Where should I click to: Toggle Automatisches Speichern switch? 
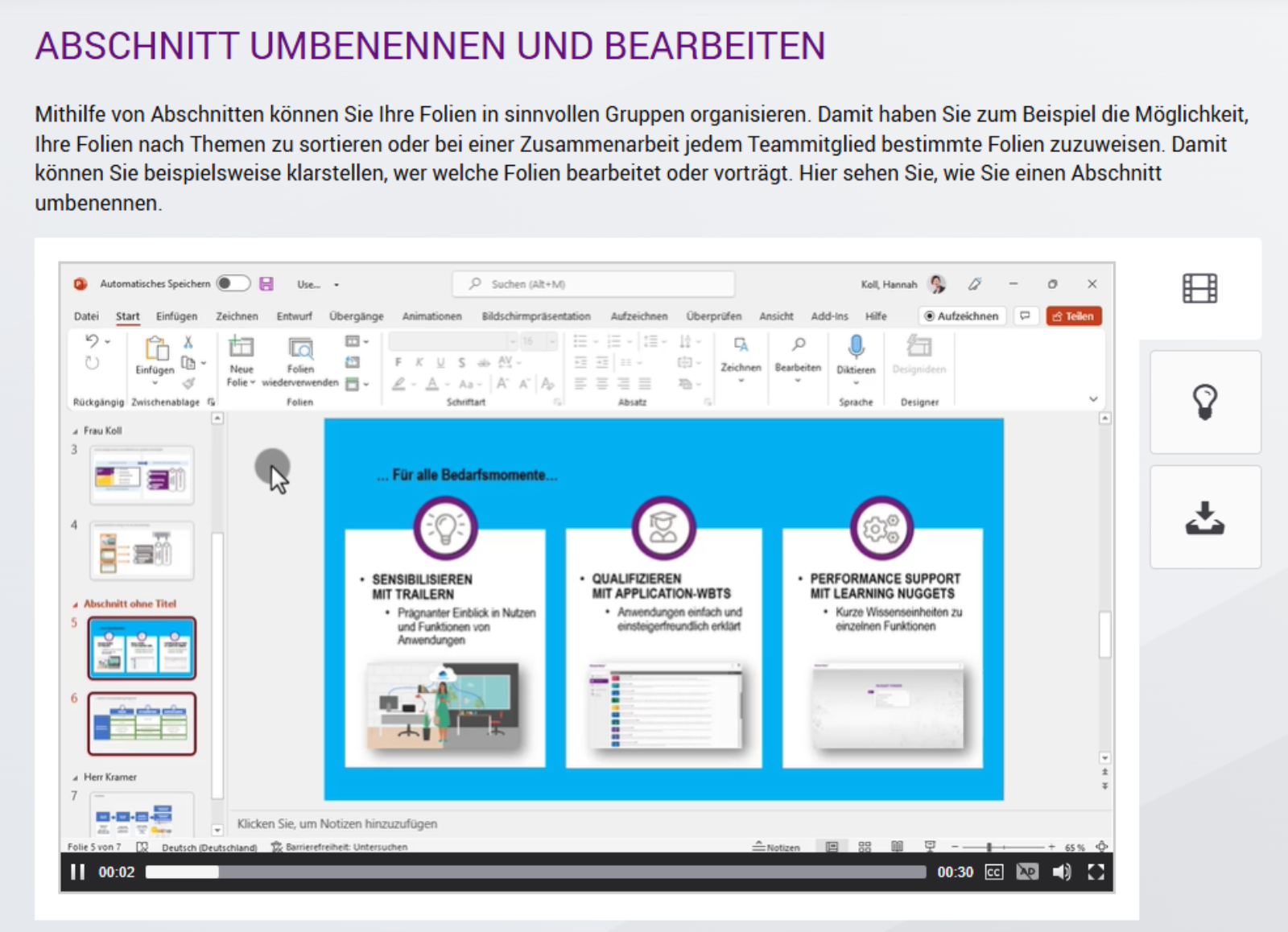233,283
